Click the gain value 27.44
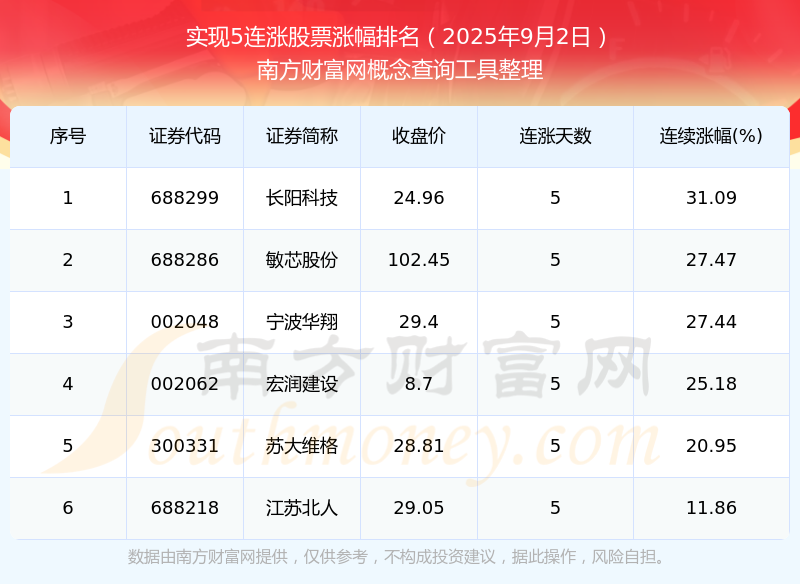Viewport: 800px width, 584px height. click(x=711, y=322)
